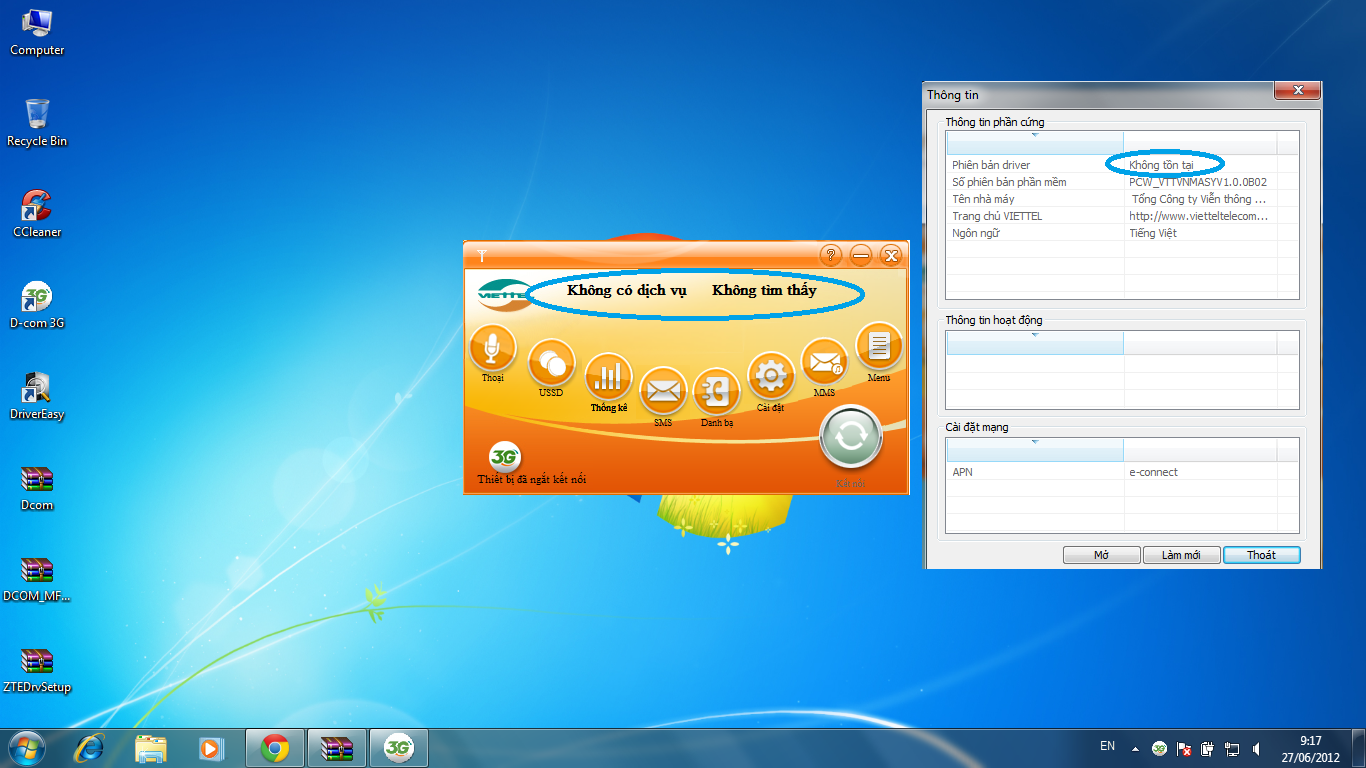The image size is (1366, 768).
Task: Open the SMS messages icon
Action: tap(663, 391)
